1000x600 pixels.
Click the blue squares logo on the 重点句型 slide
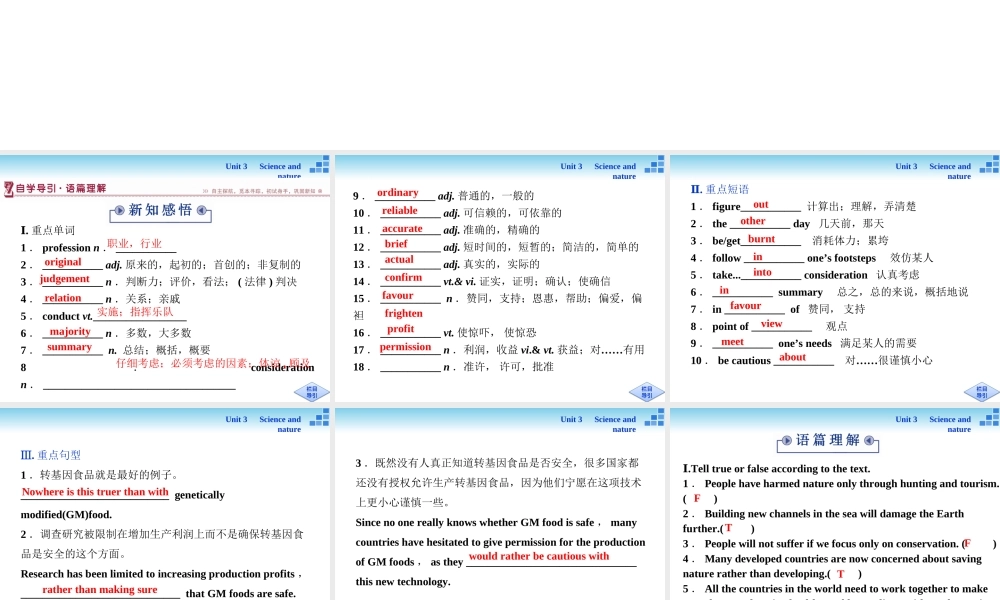pyautogui.click(x=320, y=418)
